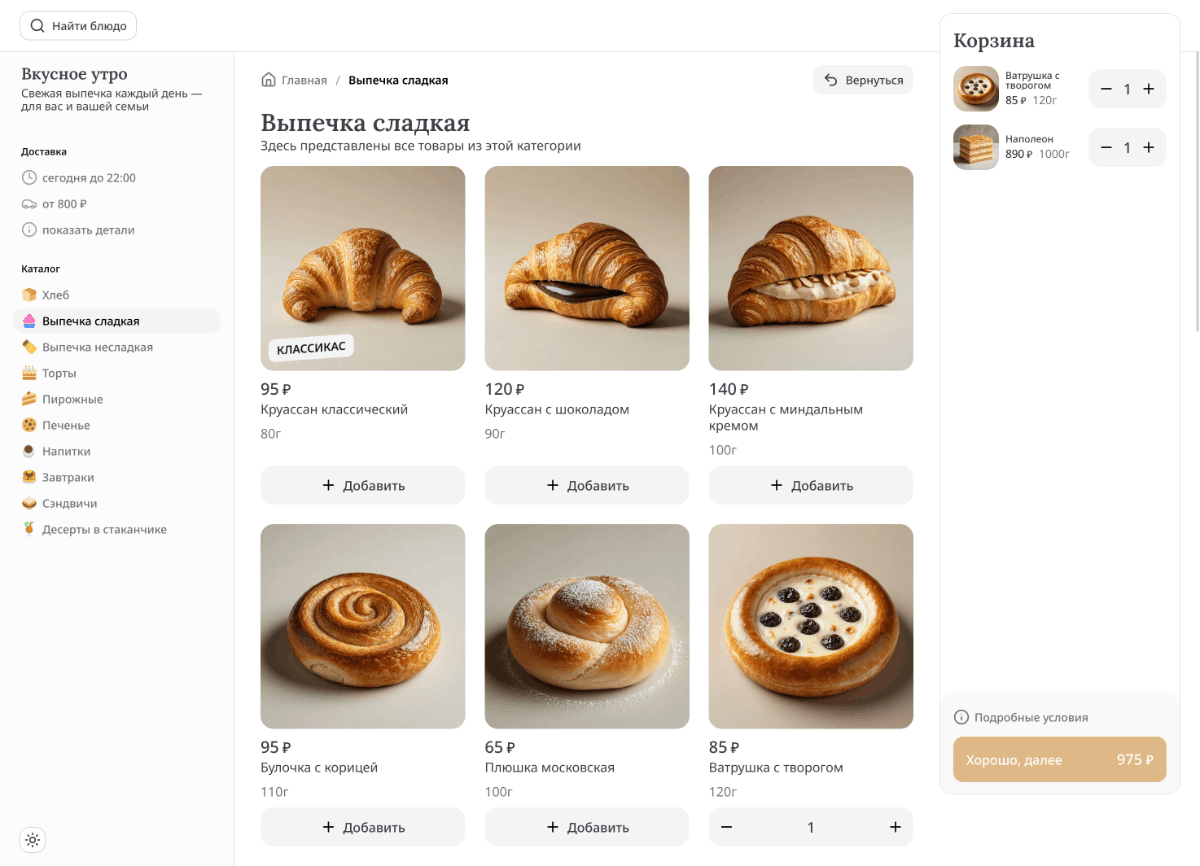Click the home icon in breadcrumb
The width and height of the screenshot is (1200, 866).
click(x=268, y=80)
